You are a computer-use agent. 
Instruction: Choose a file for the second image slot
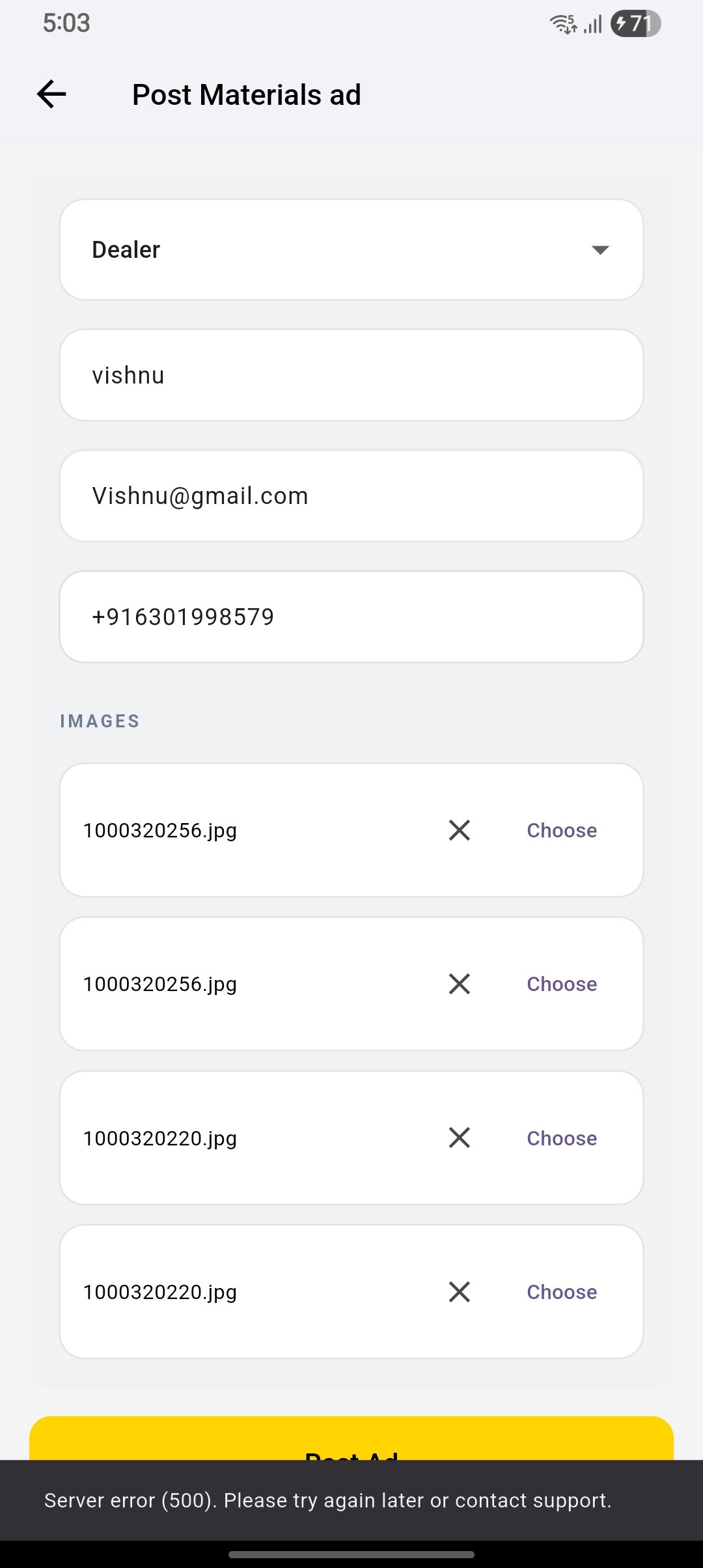click(562, 984)
